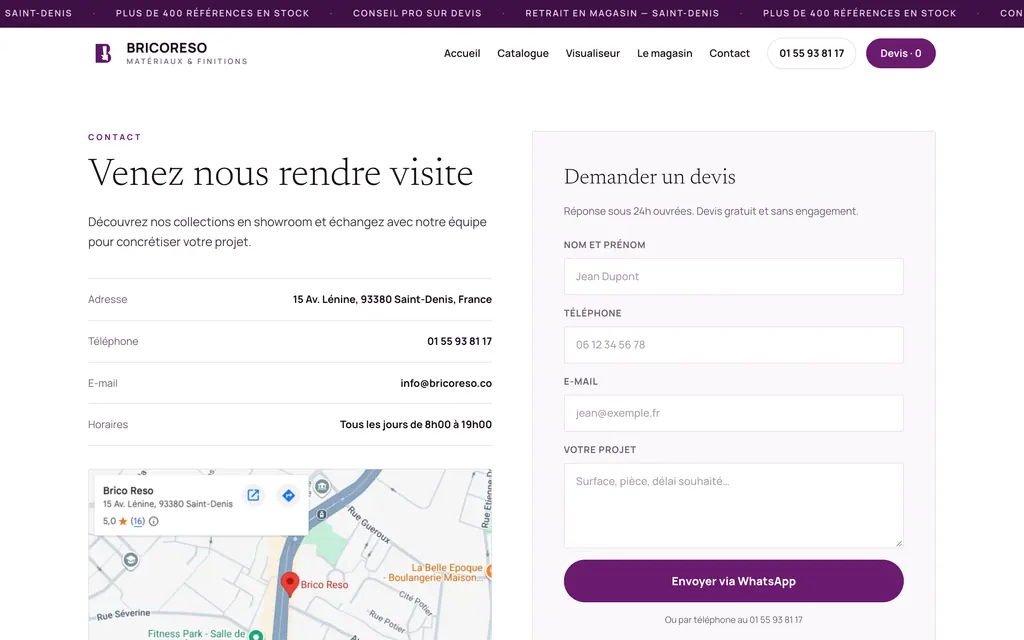The image size is (1024, 640).
Task: Click the rating info circle icon
Action: point(153,521)
